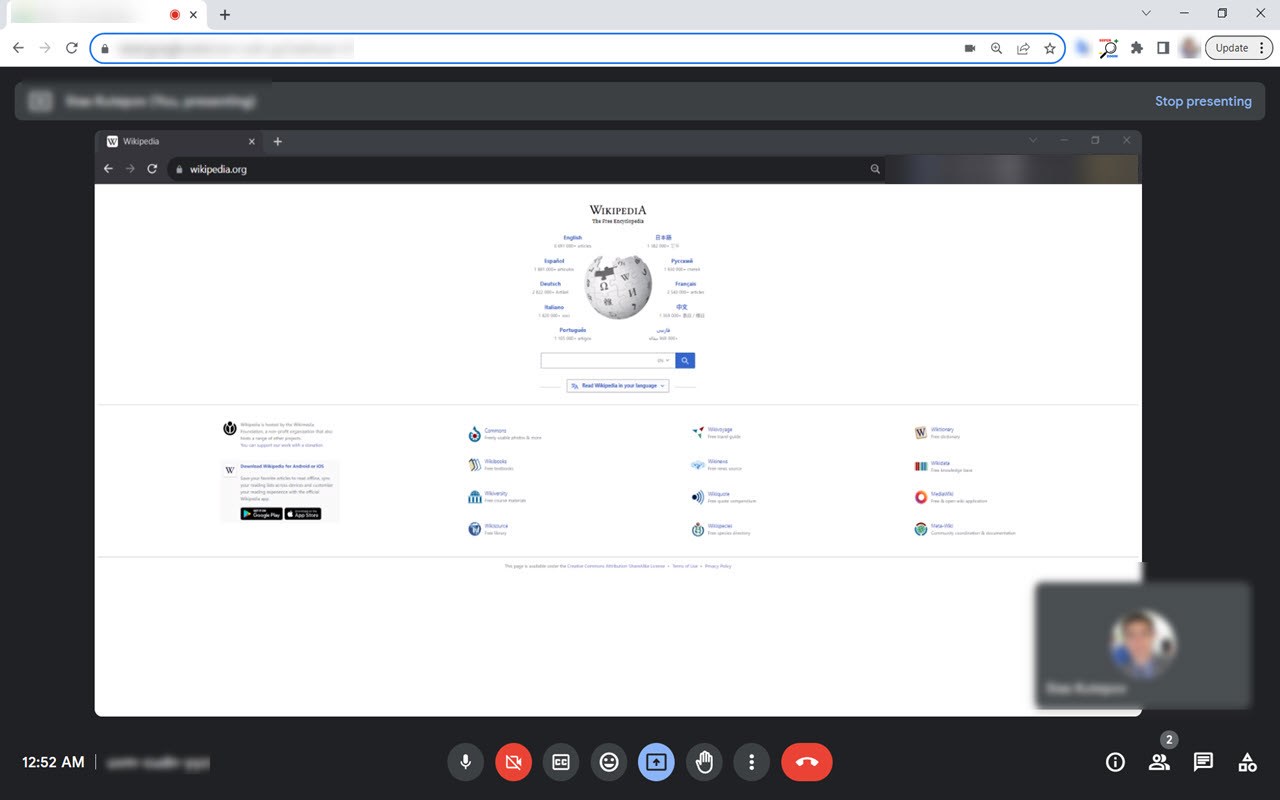The height and width of the screenshot is (800, 1280).
Task: Leave the call with the red hang-up button
Action: pyautogui.click(x=807, y=762)
